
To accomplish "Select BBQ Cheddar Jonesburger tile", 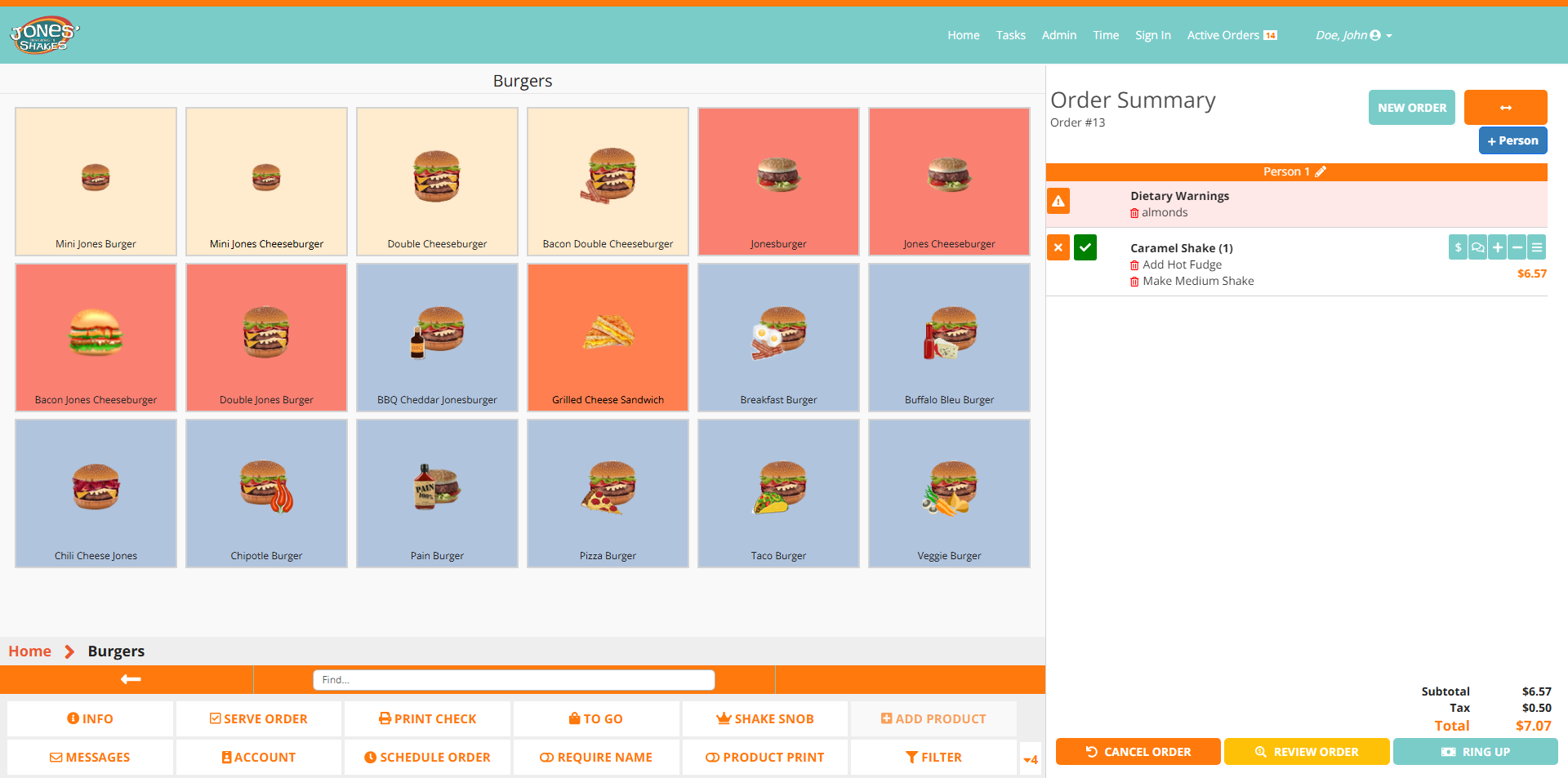I will (437, 337).
